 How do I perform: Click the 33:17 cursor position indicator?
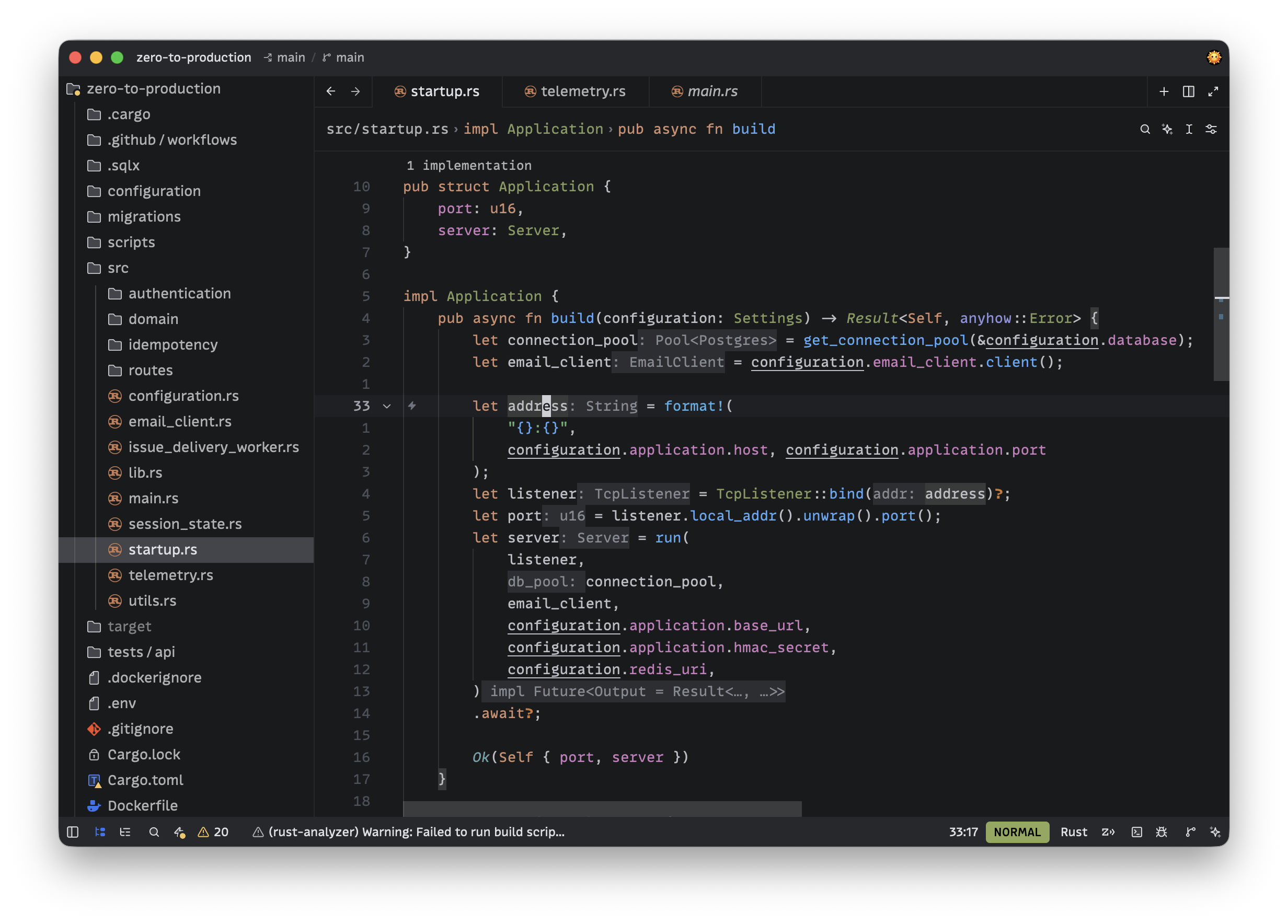click(x=963, y=832)
